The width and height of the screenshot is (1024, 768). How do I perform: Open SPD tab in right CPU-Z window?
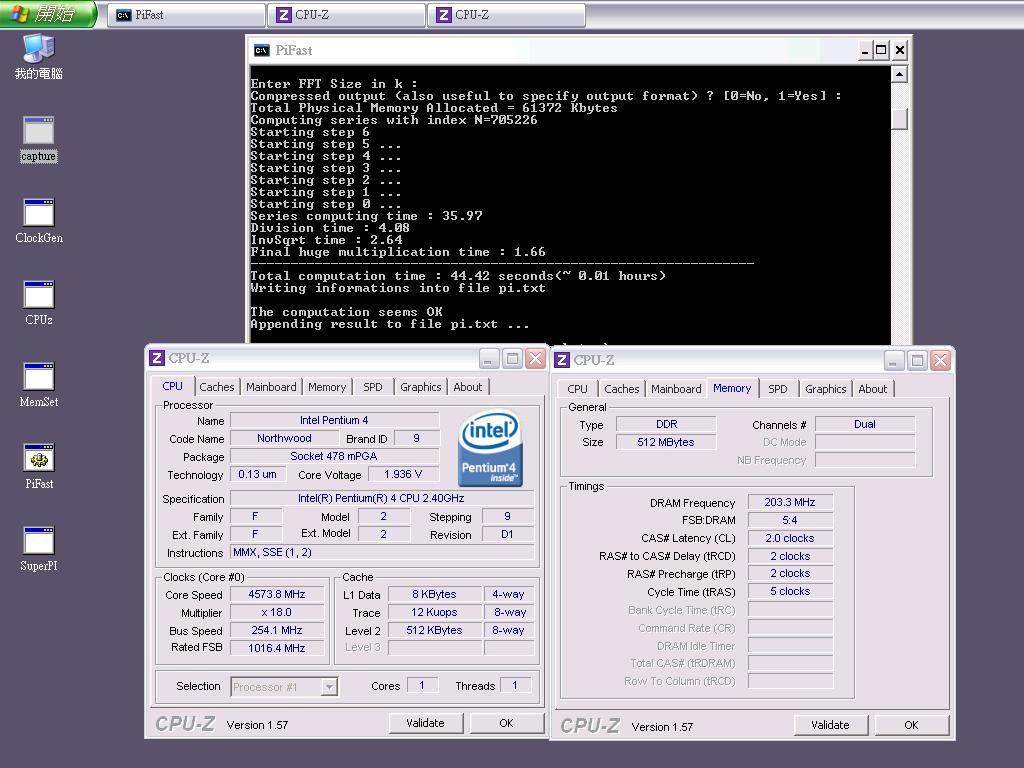coord(778,389)
